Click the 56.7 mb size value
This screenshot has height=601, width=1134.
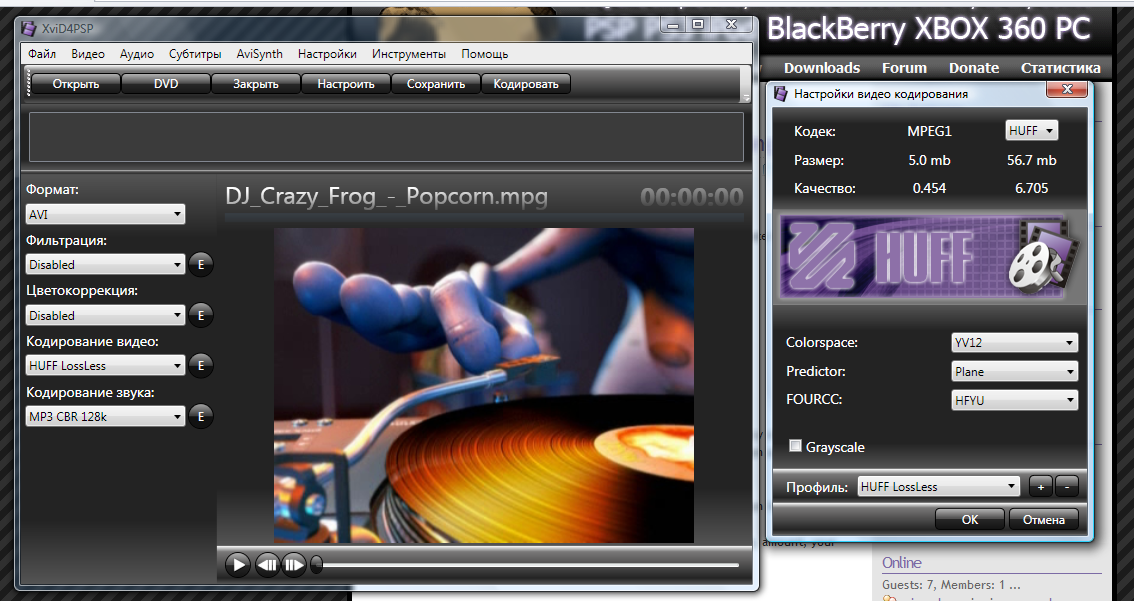(x=1031, y=160)
